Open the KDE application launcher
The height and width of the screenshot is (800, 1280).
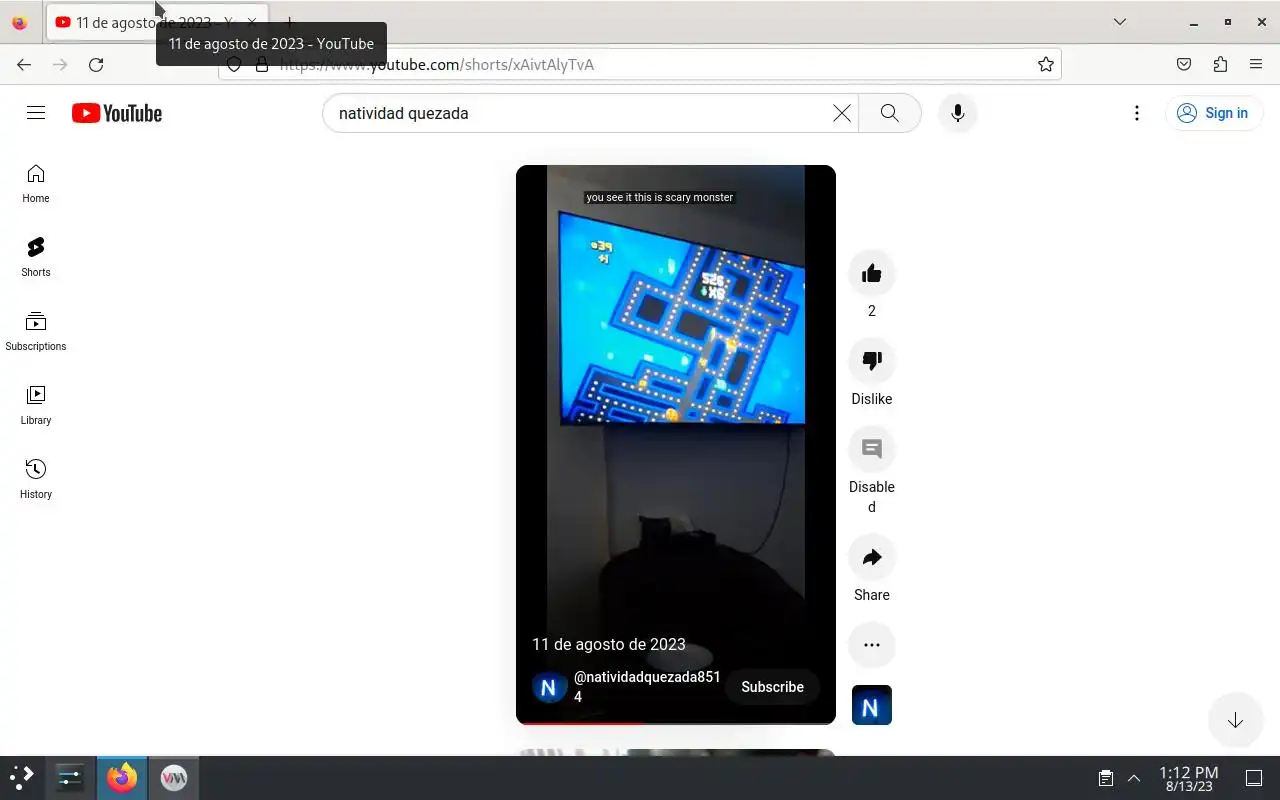pos(22,777)
